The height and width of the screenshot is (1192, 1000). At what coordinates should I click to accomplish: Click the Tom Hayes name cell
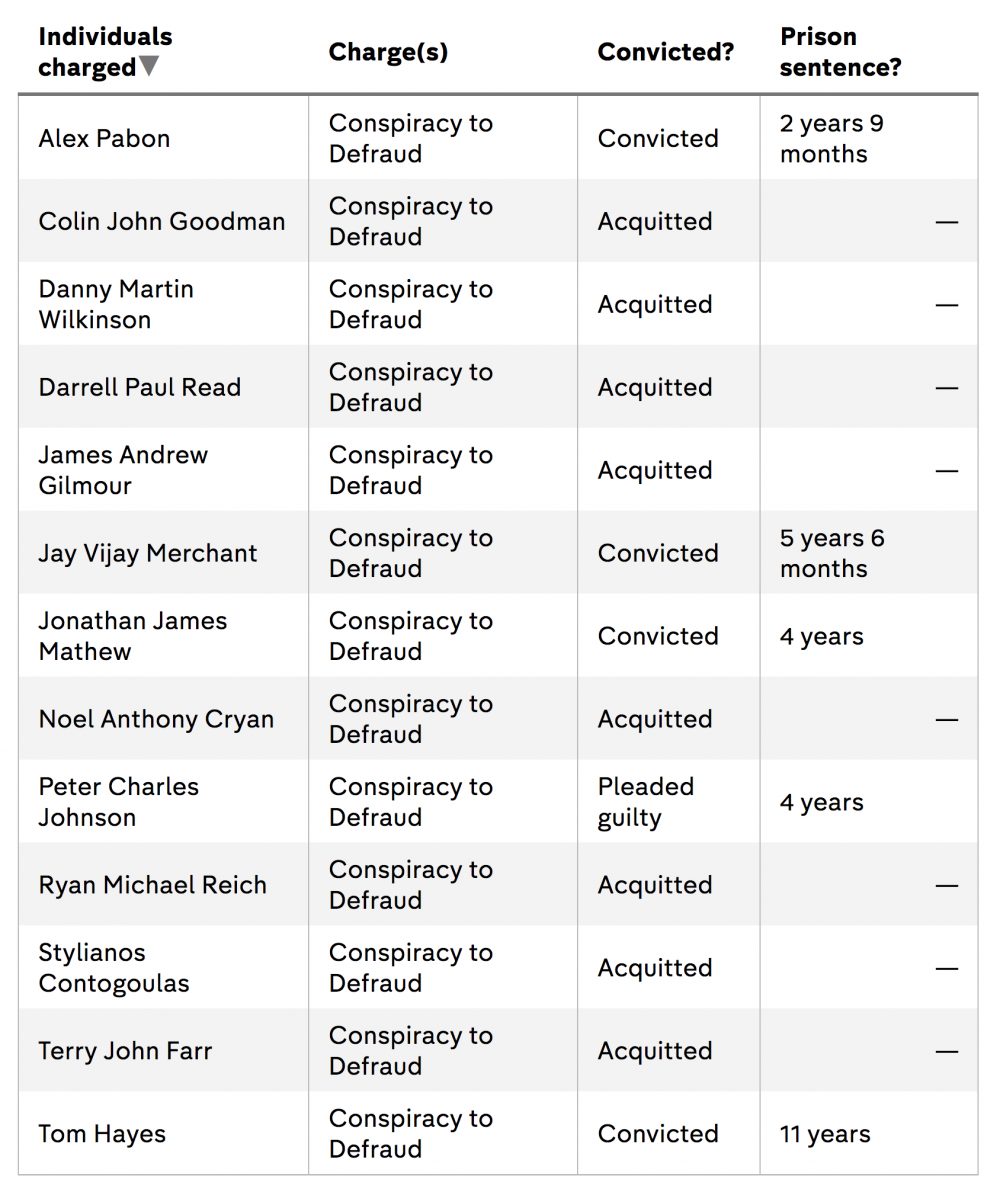point(102,1134)
